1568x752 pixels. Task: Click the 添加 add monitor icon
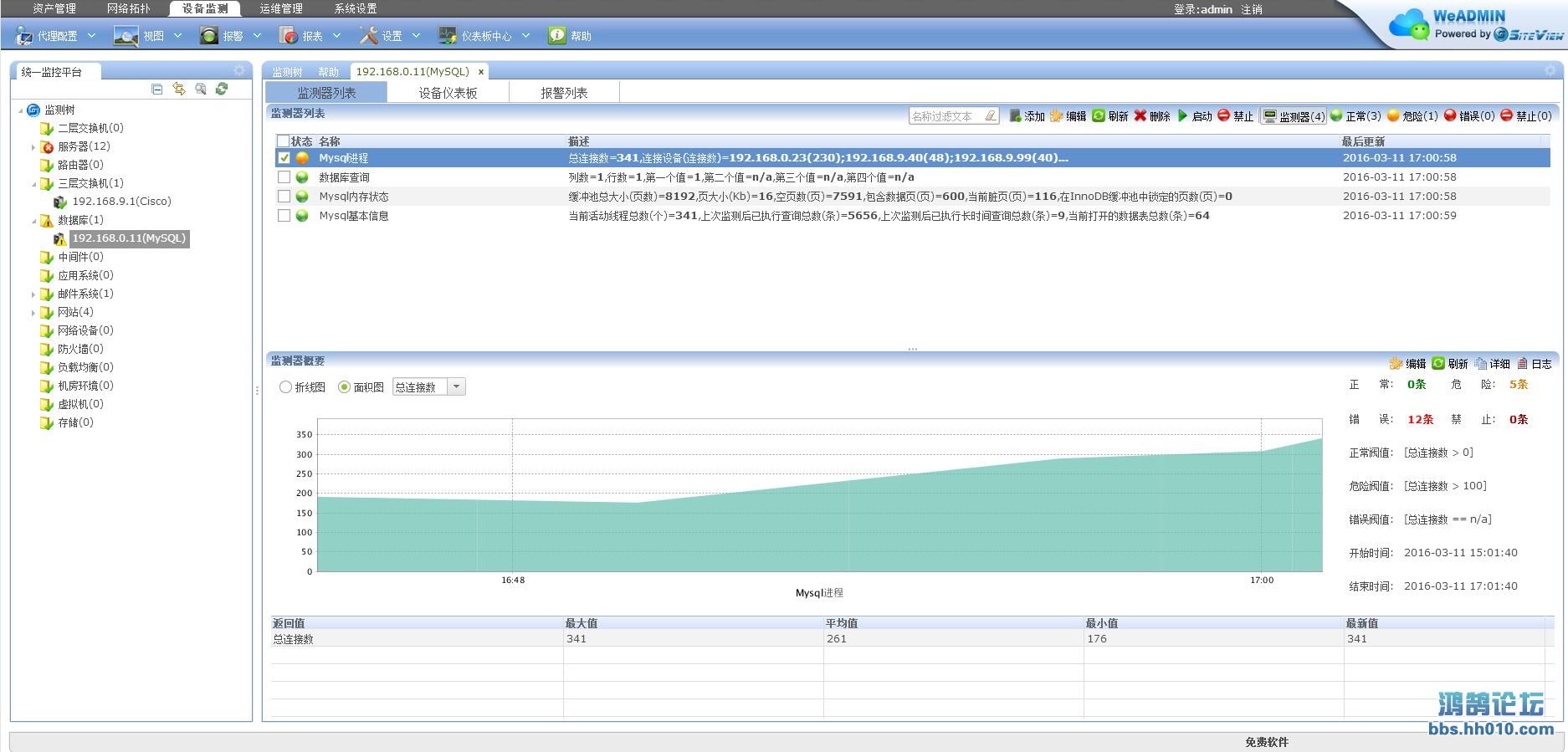click(1015, 116)
